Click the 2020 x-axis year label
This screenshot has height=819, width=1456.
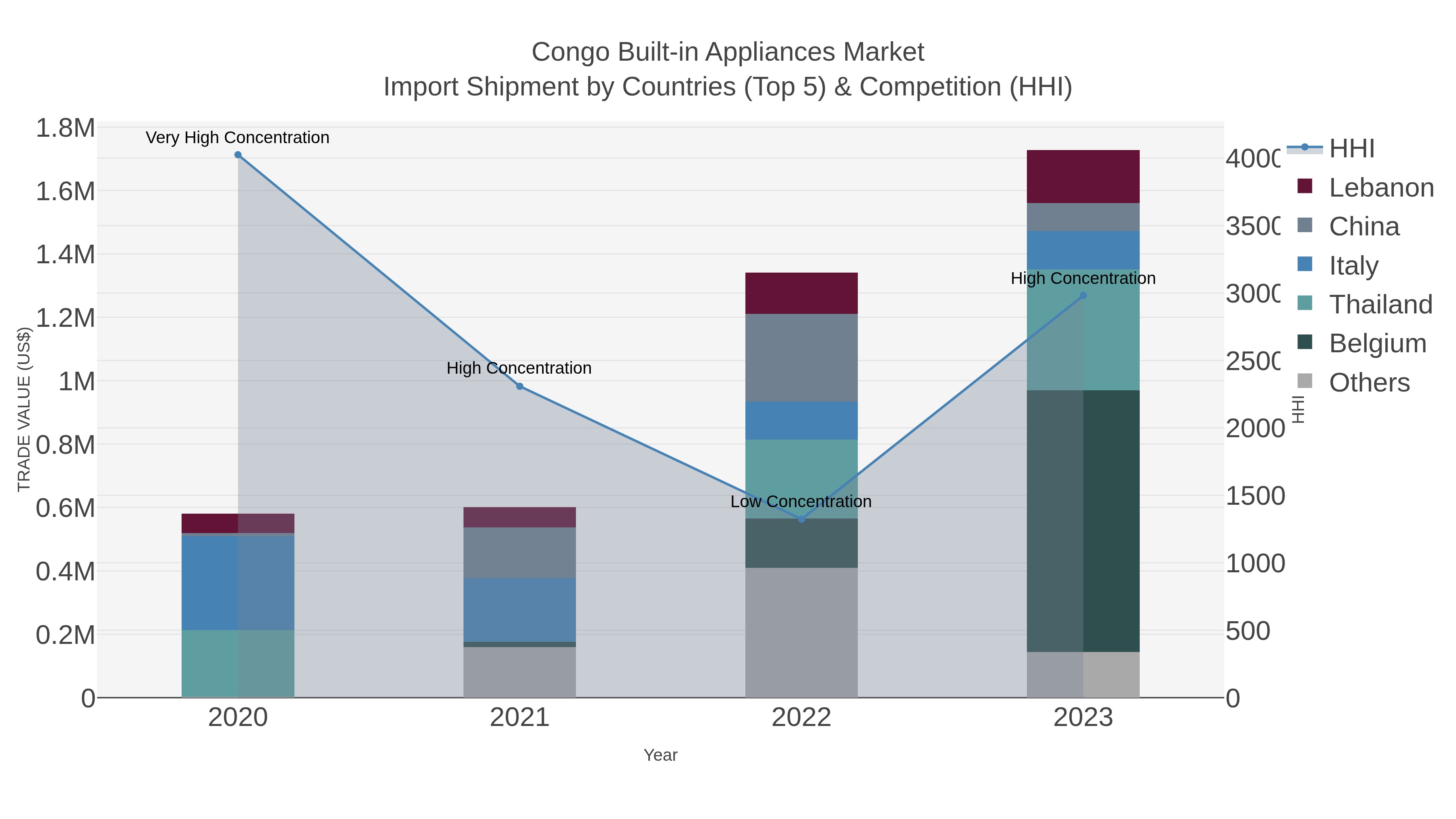(238, 718)
